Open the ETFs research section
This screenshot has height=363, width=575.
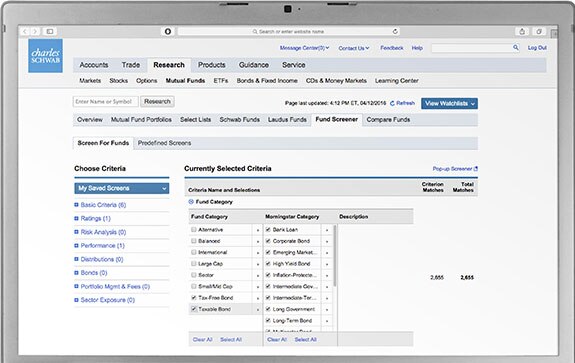coord(221,81)
